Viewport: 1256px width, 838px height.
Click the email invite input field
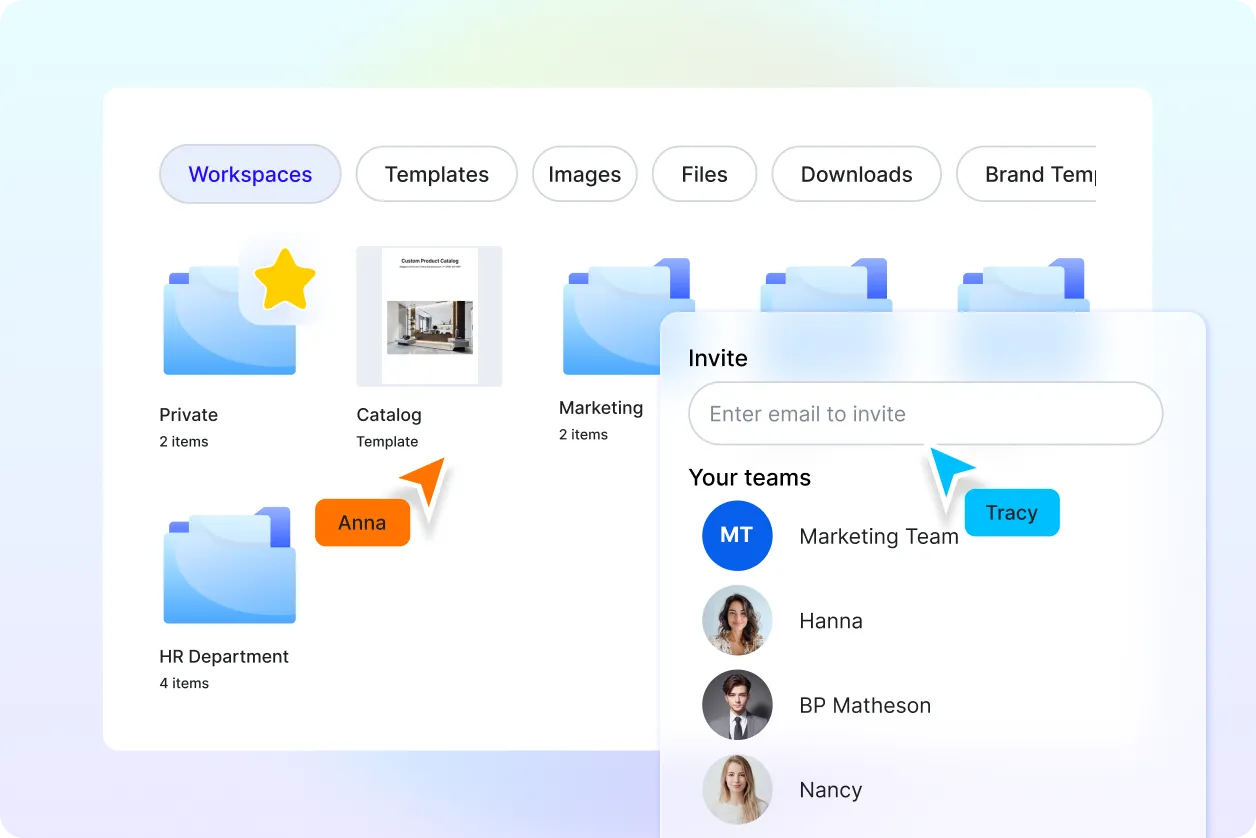click(925, 413)
